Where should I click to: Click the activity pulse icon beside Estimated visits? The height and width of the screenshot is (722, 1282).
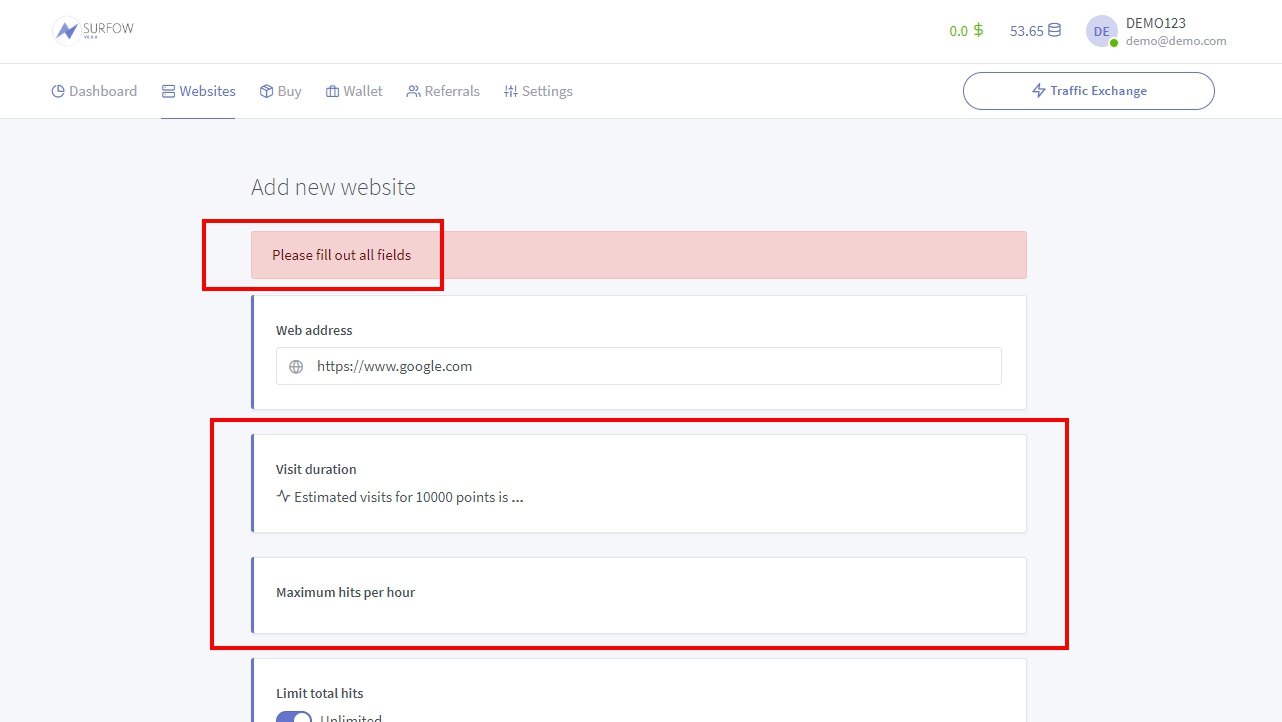(283, 496)
